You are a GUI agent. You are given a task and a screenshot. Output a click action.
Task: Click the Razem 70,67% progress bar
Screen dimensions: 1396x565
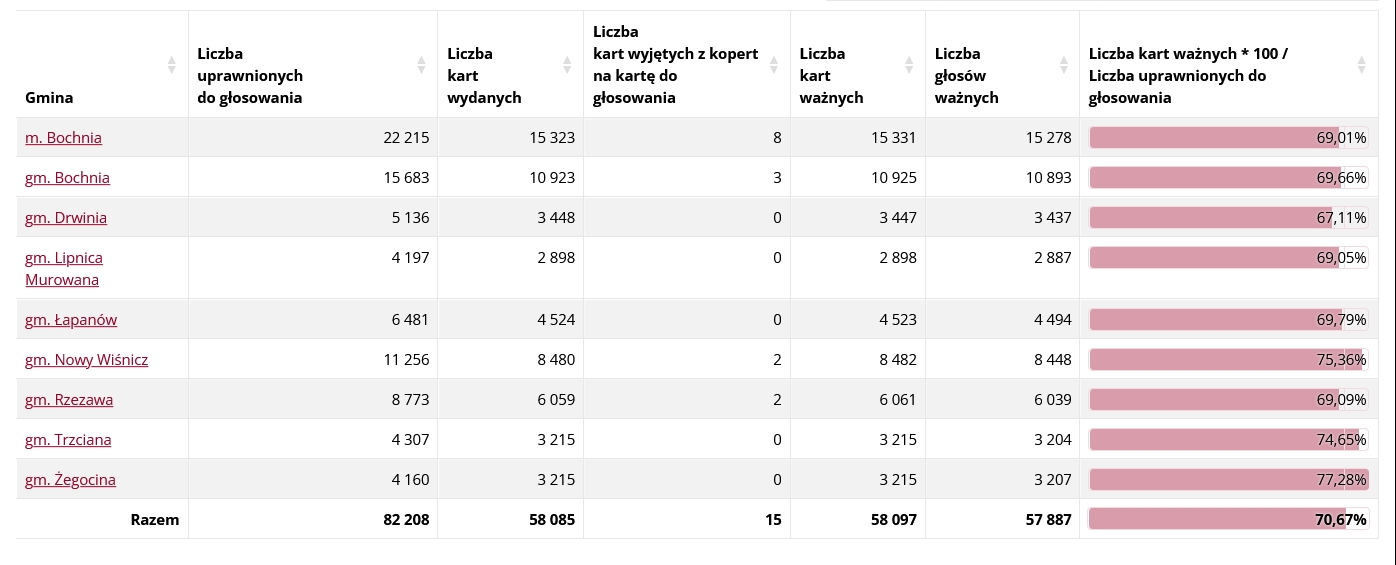tap(1228, 520)
